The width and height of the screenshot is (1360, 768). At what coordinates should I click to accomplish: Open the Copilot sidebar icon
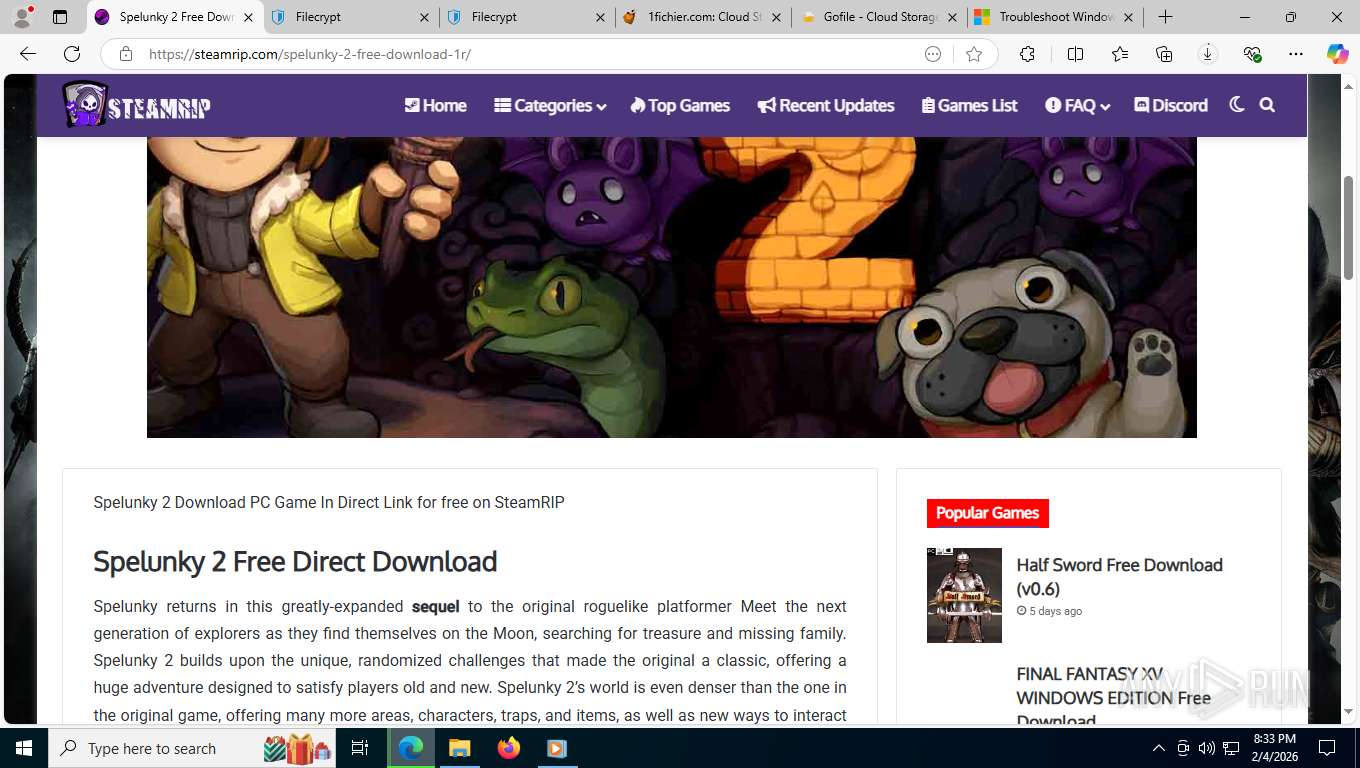[x=1337, y=54]
